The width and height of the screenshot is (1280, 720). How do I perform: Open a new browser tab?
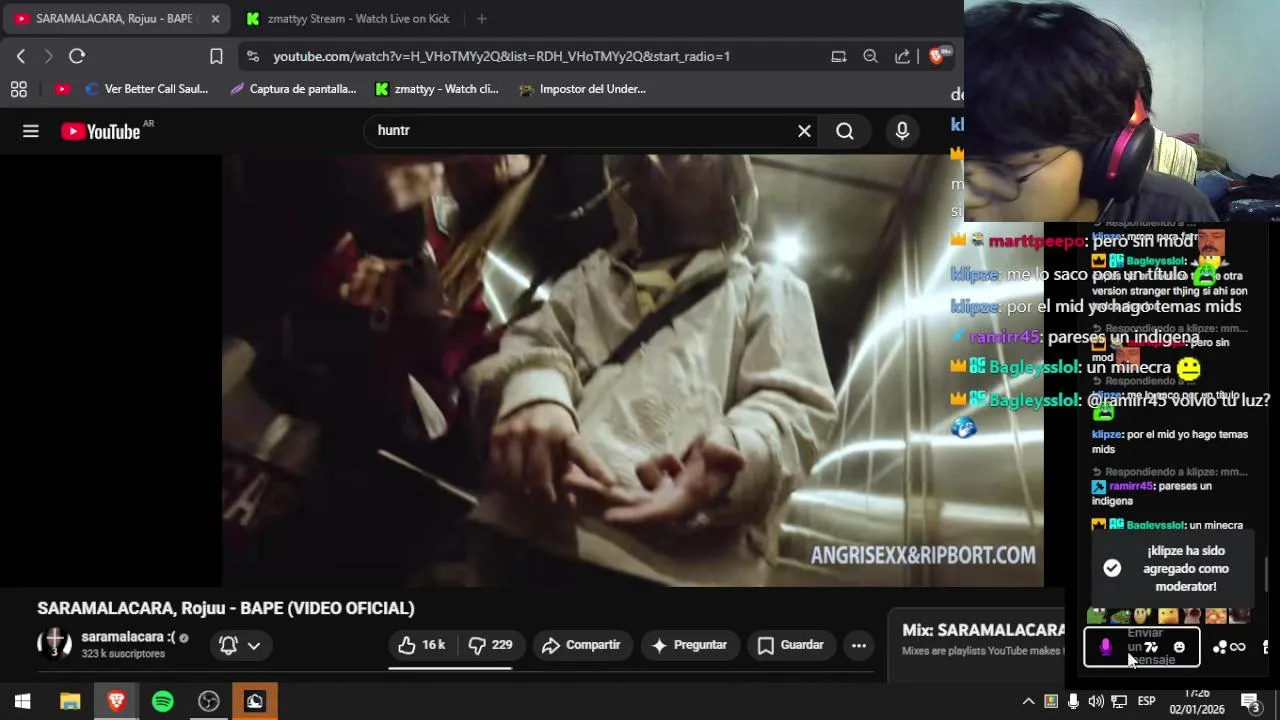(x=482, y=18)
